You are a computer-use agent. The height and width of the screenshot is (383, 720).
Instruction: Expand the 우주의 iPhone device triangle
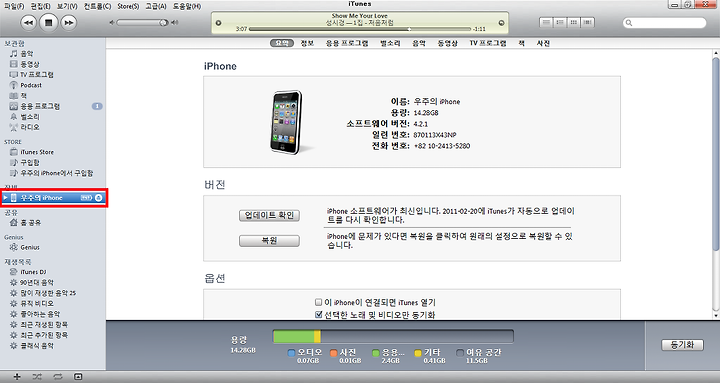pos(6,197)
